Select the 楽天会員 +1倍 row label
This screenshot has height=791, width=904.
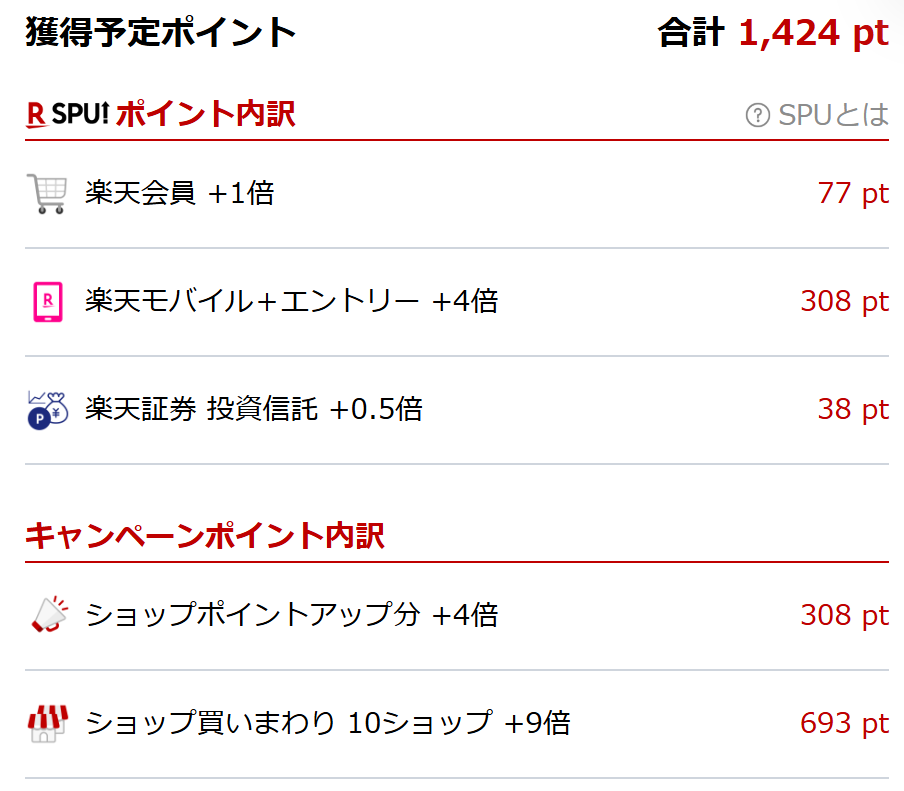click(179, 193)
